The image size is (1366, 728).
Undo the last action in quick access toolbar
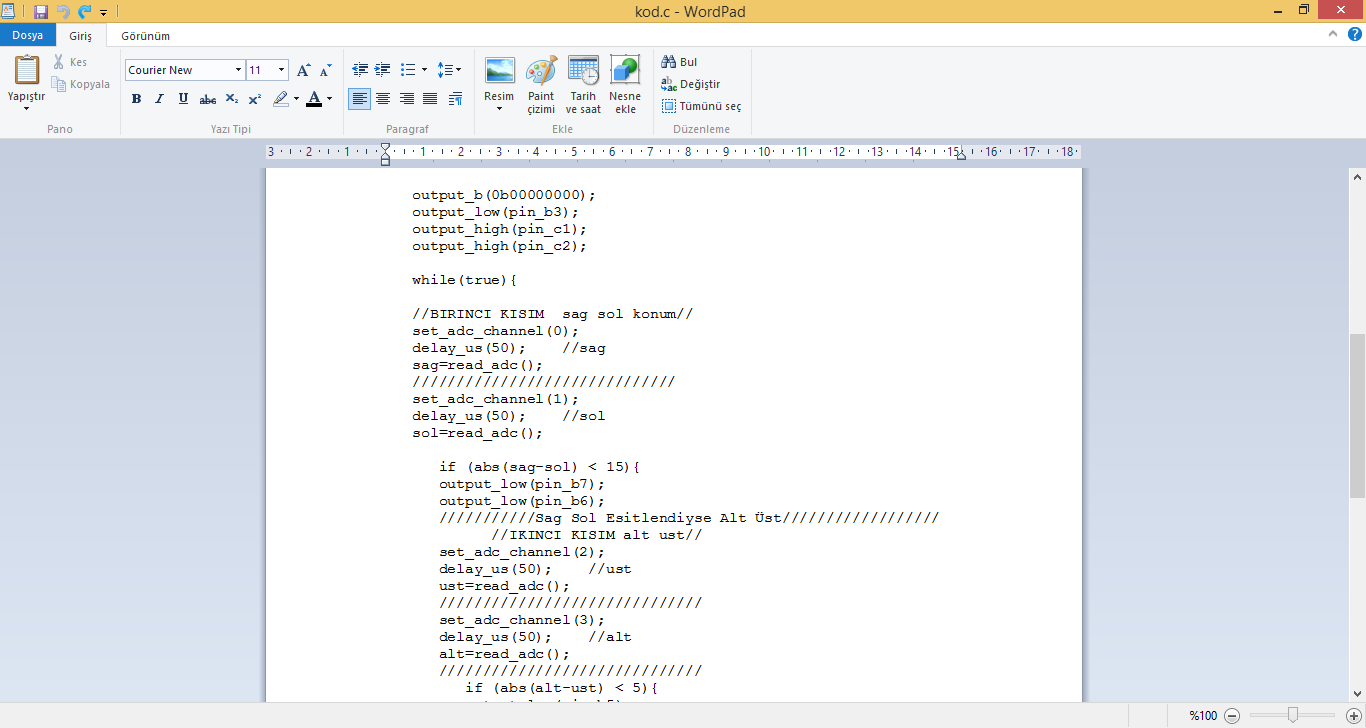(x=63, y=12)
